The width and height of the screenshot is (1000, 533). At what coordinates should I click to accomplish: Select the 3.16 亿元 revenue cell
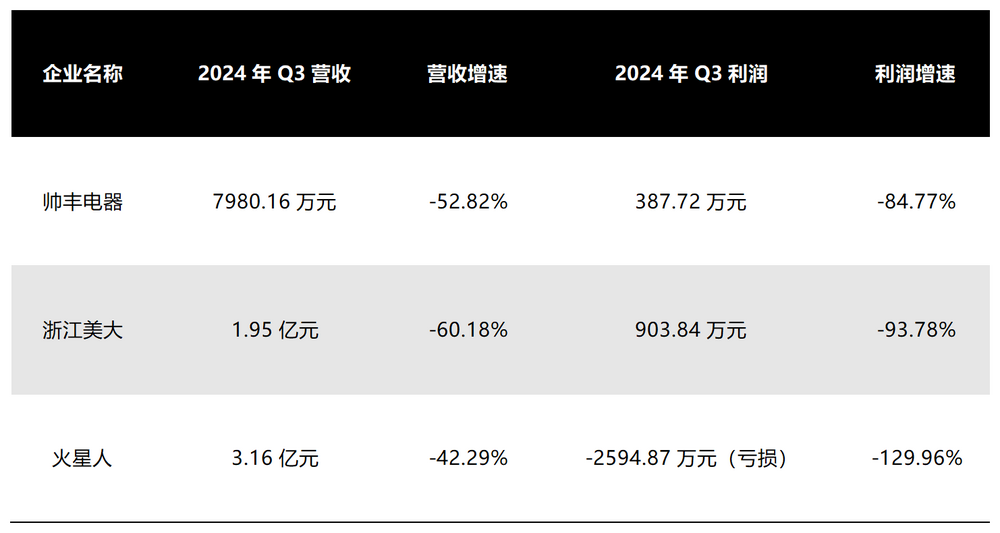275,458
